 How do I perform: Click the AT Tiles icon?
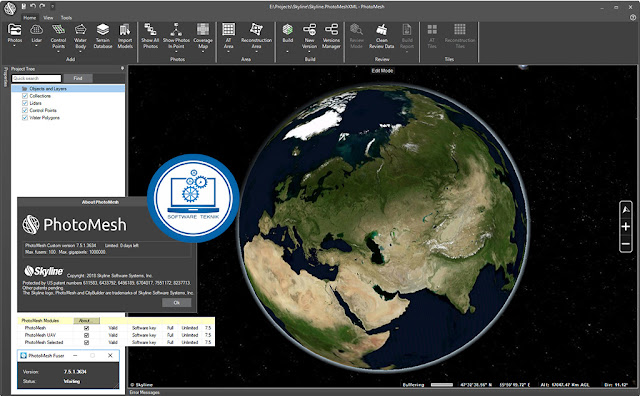pyautogui.click(x=432, y=29)
